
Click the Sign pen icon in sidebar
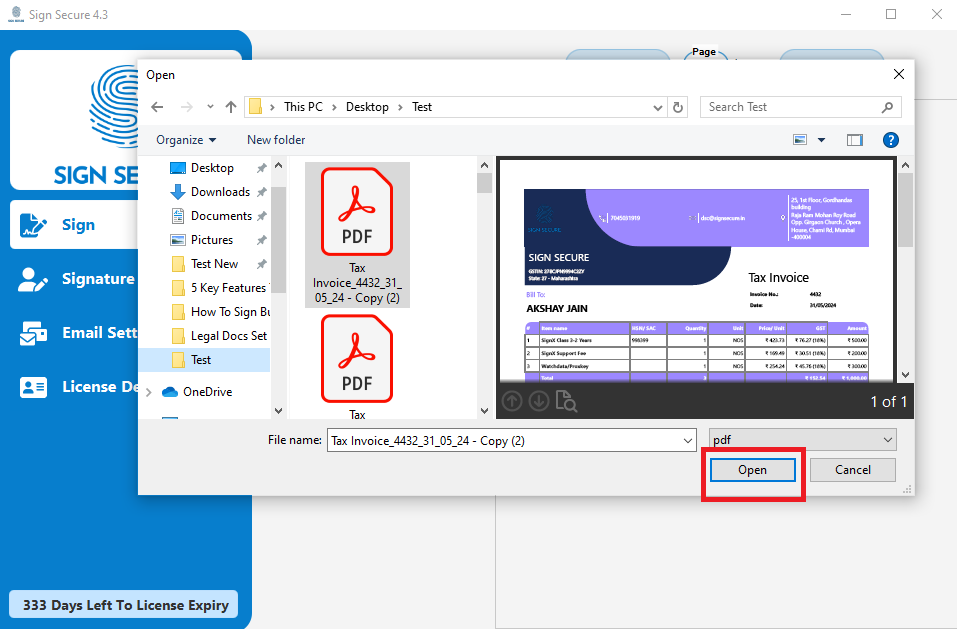[x=33, y=225]
